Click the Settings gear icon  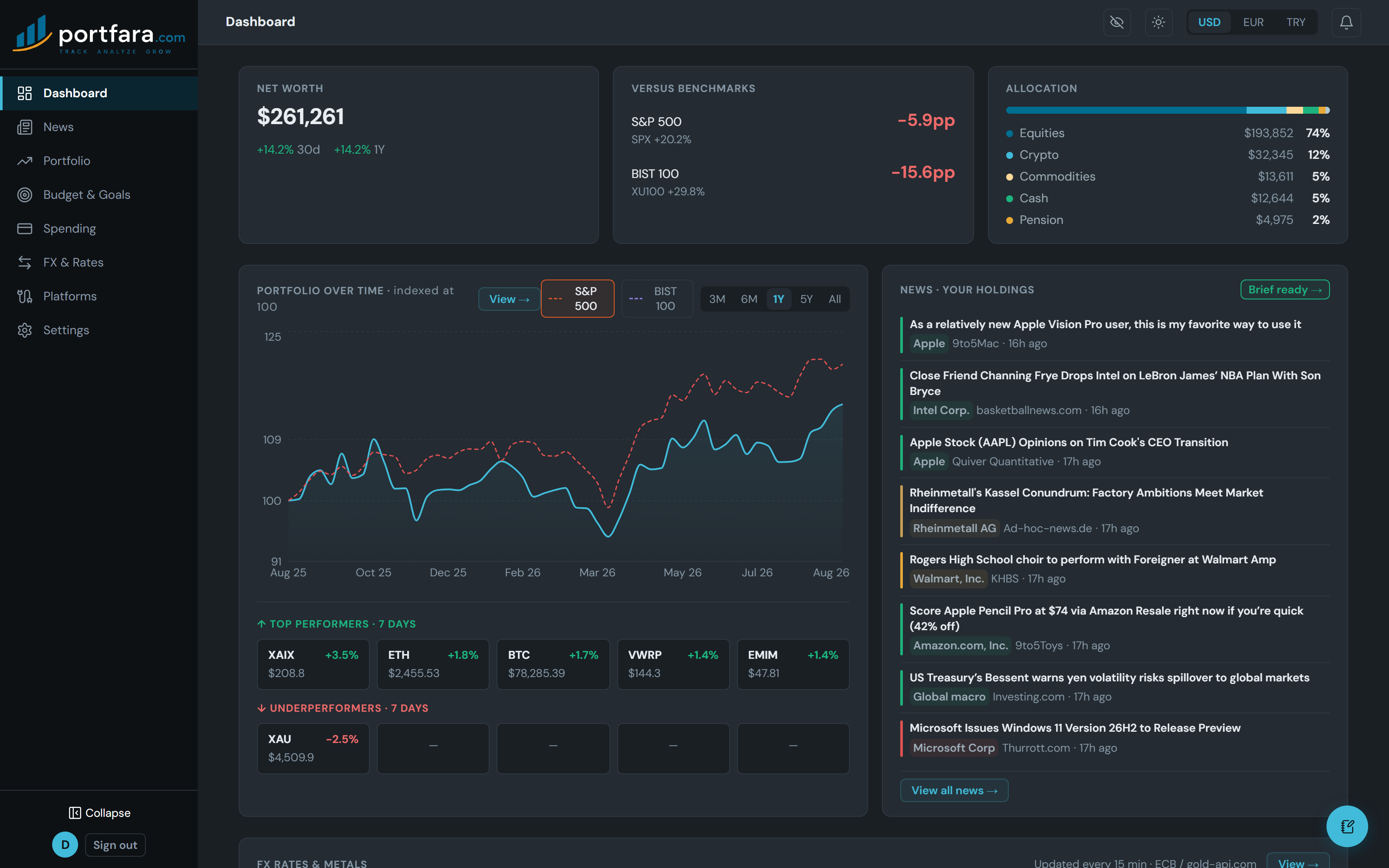coord(25,330)
